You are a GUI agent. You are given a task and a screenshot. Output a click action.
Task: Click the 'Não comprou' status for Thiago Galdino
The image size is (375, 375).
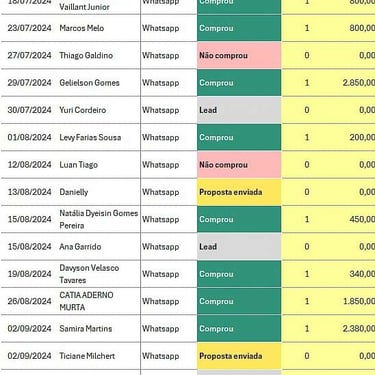pos(239,56)
